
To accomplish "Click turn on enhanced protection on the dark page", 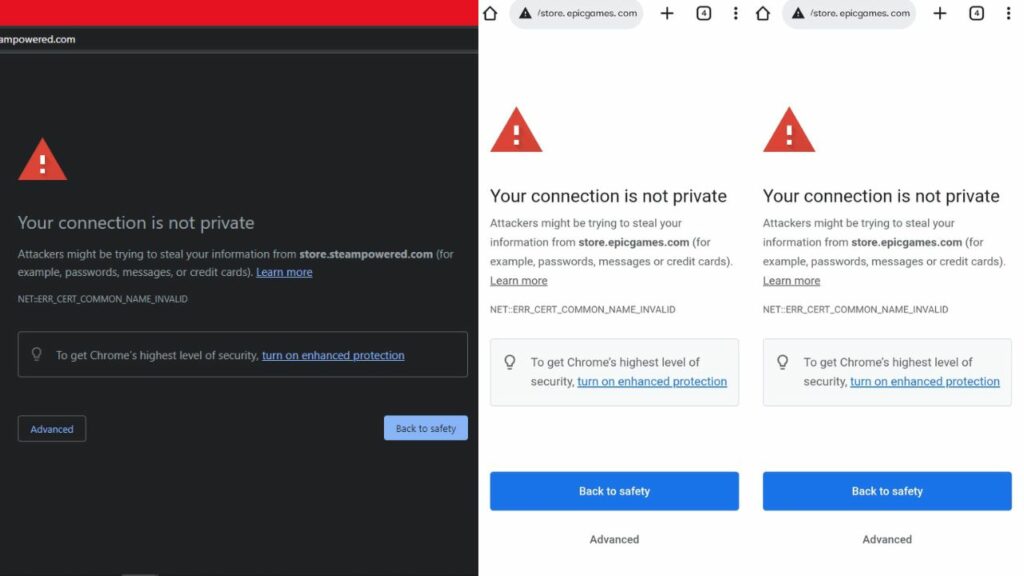I will click(x=333, y=355).
